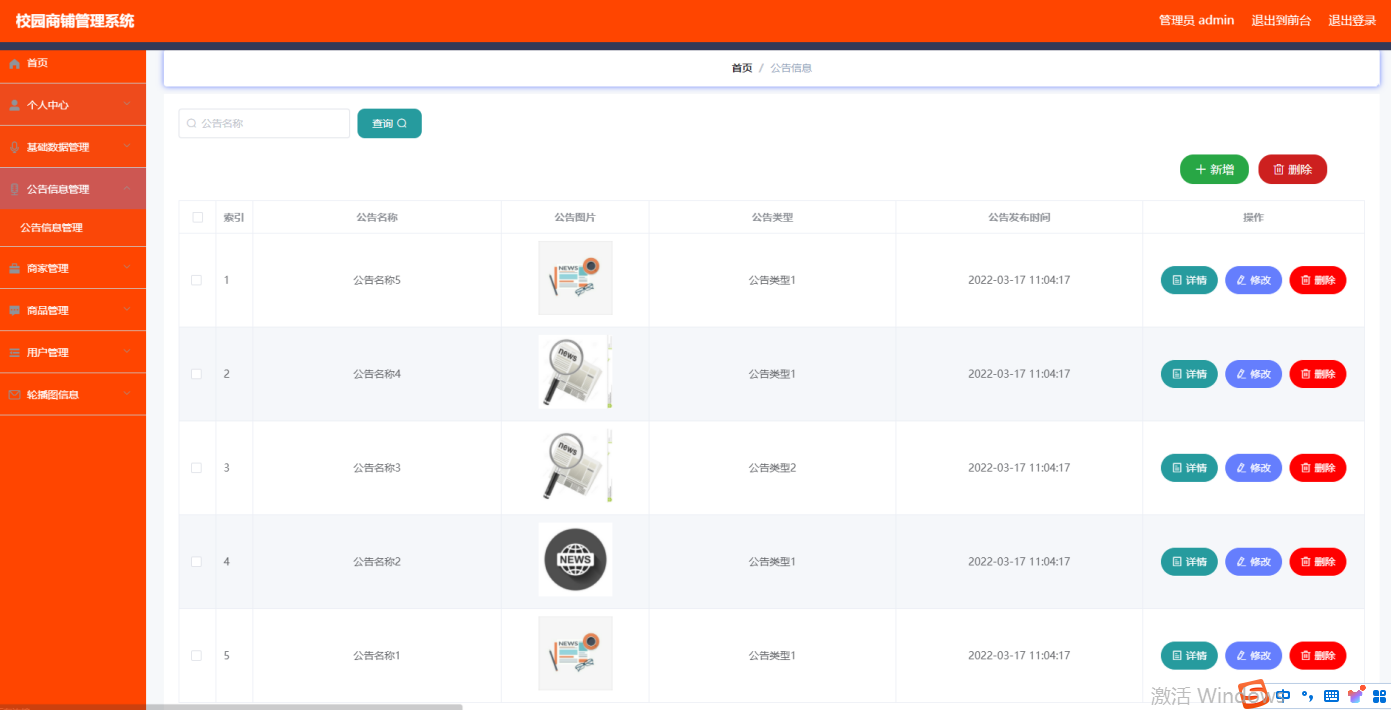Expand the 商家管理 chevron
Image resolution: width=1391 pixels, height=710 pixels.
[x=127, y=268]
